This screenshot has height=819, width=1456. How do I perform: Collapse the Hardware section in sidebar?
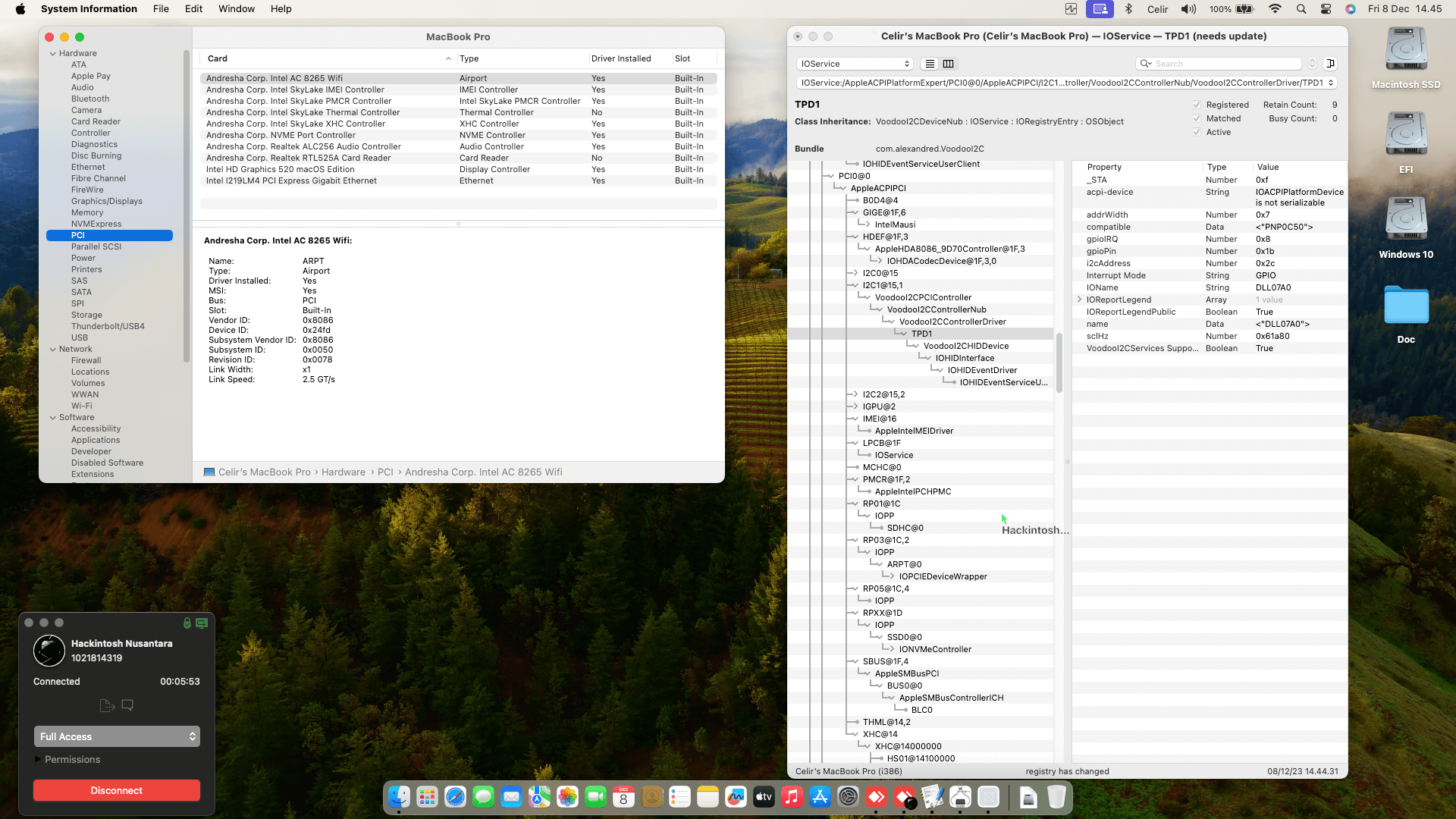tap(53, 53)
